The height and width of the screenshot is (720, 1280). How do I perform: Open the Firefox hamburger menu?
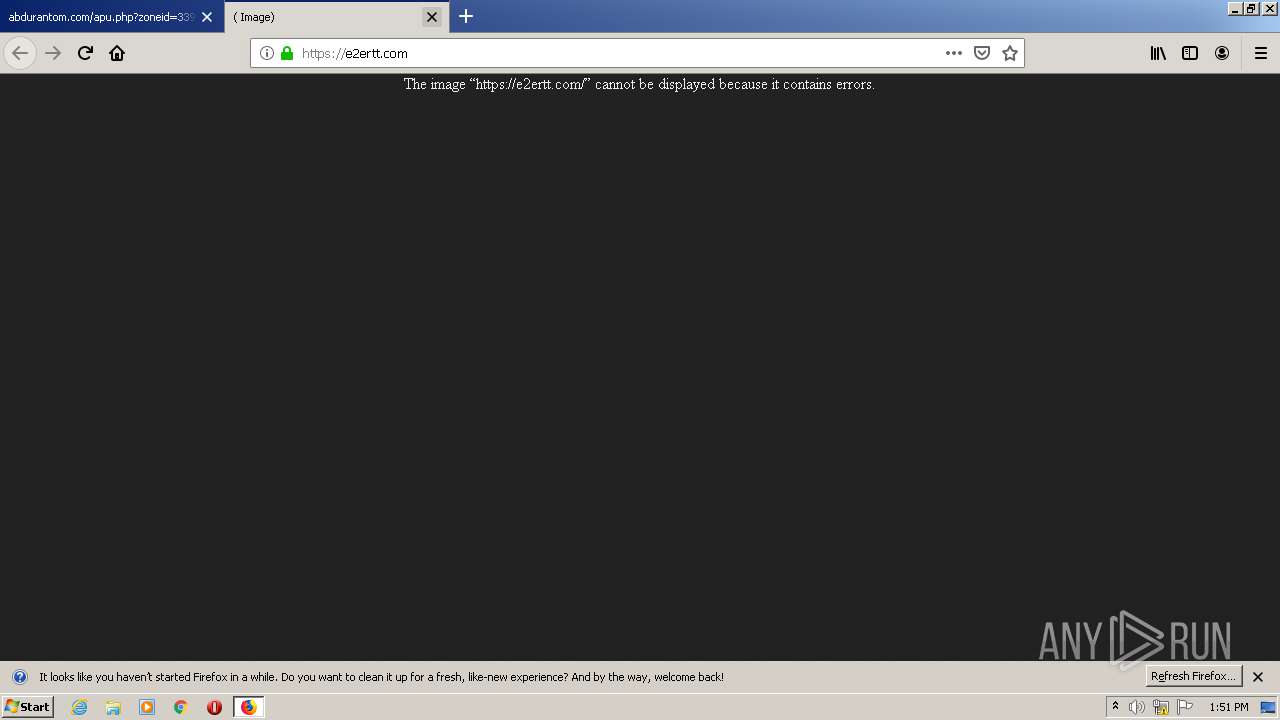pyautogui.click(x=1261, y=53)
